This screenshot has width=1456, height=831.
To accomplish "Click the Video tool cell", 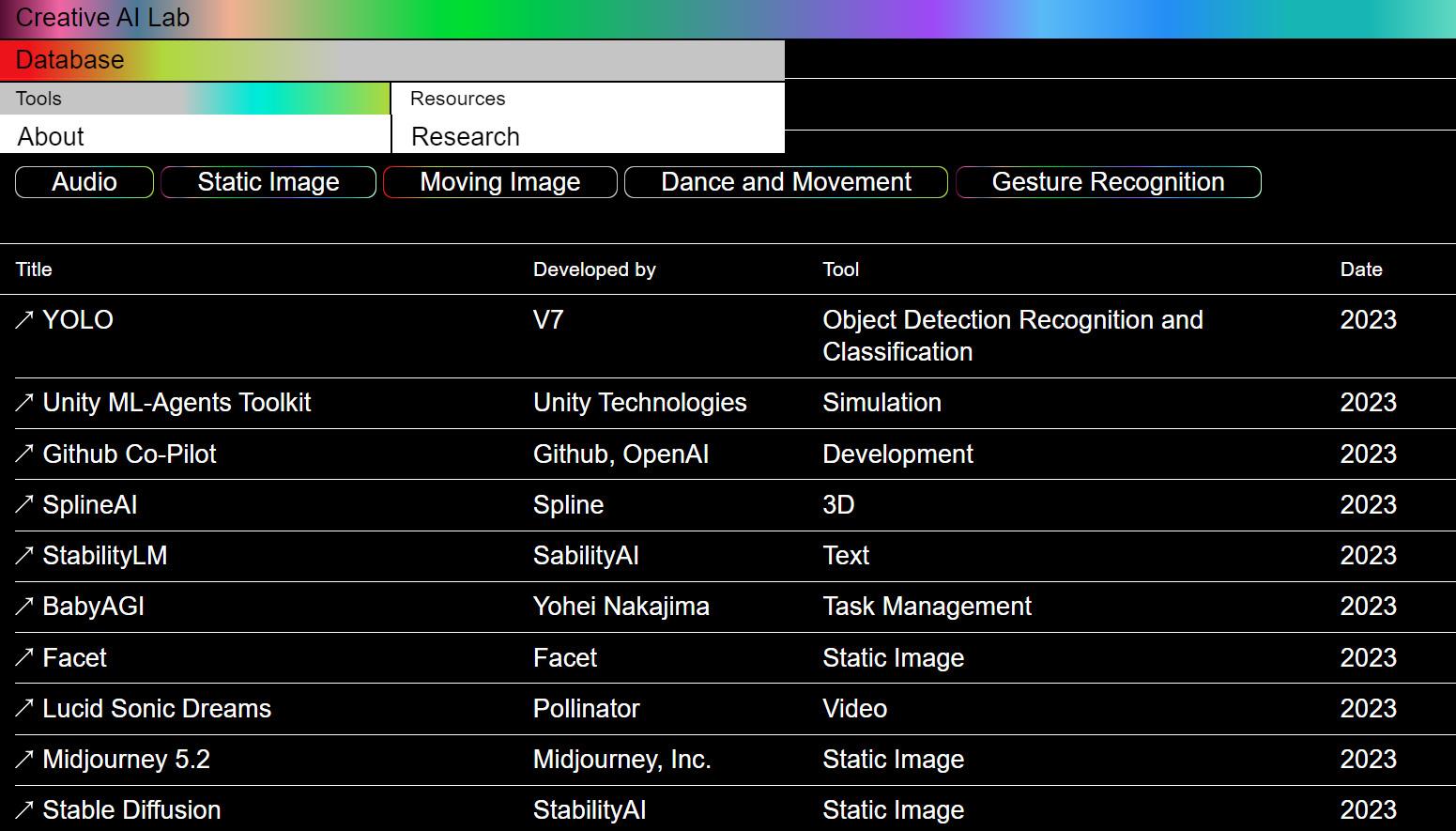I will 855,709.
